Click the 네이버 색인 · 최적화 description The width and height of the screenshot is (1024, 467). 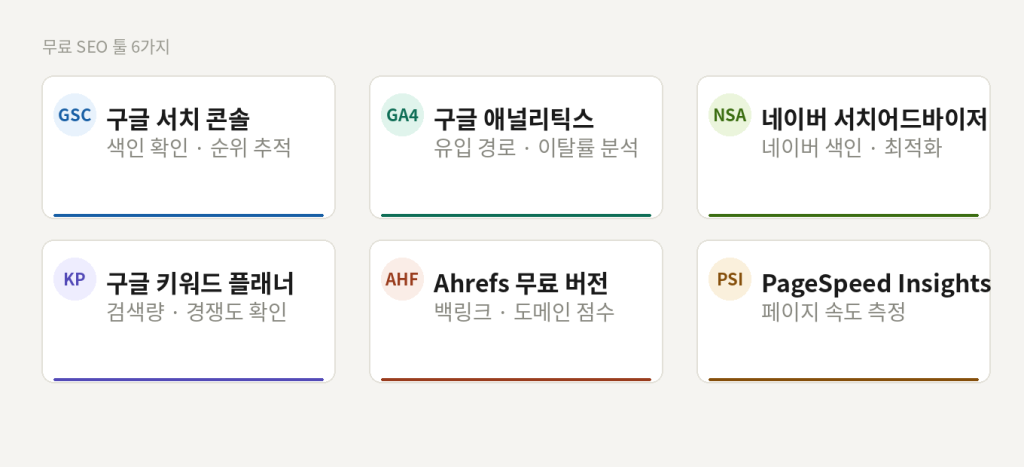(851, 148)
